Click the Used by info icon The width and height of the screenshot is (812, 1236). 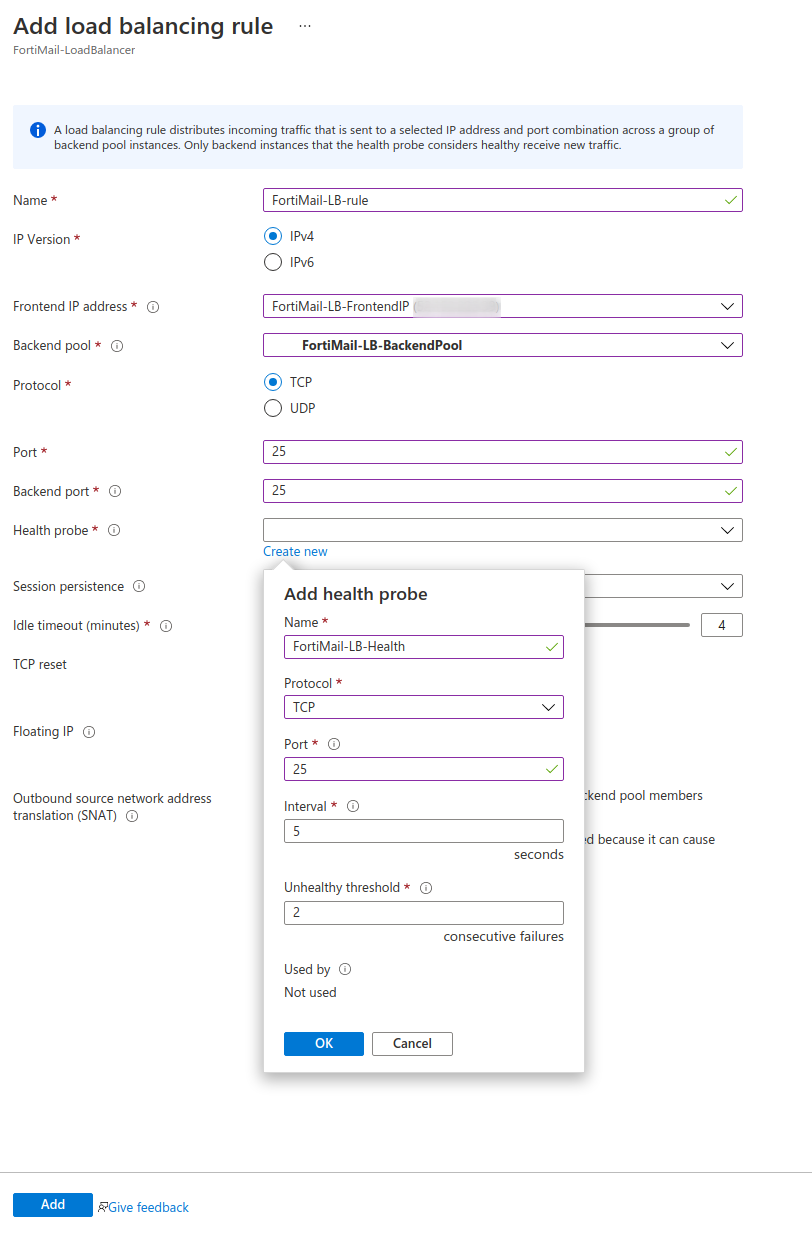point(347,968)
